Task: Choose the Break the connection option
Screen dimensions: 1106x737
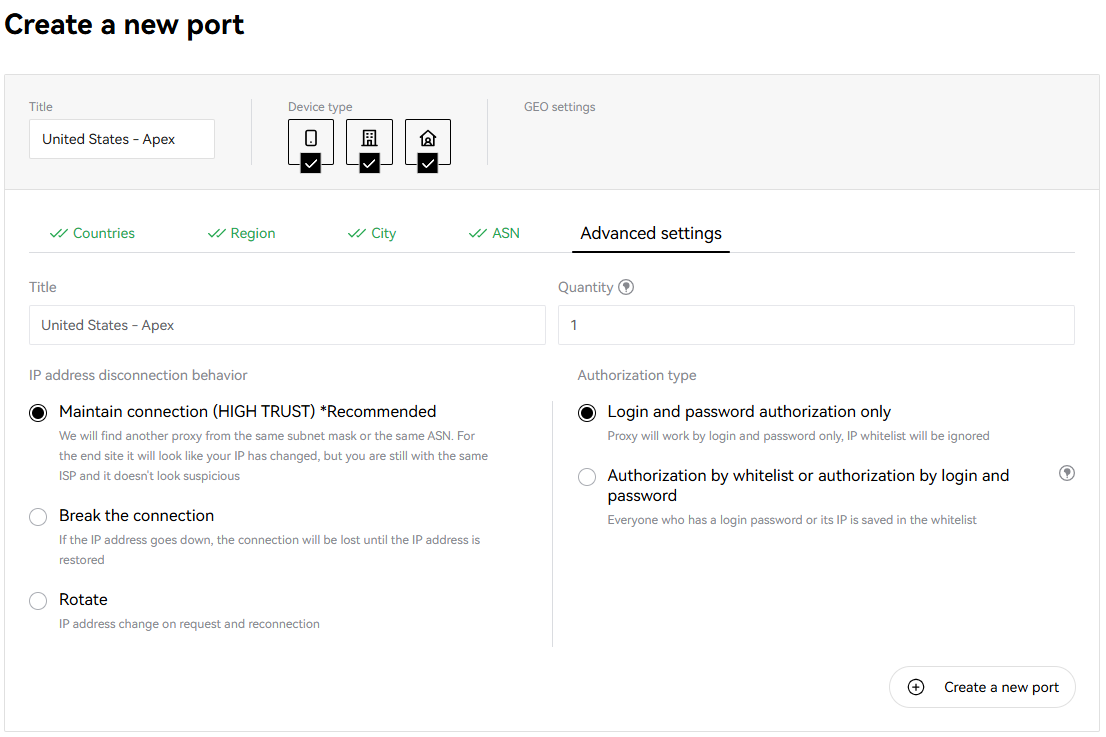Action: pyautogui.click(x=38, y=517)
